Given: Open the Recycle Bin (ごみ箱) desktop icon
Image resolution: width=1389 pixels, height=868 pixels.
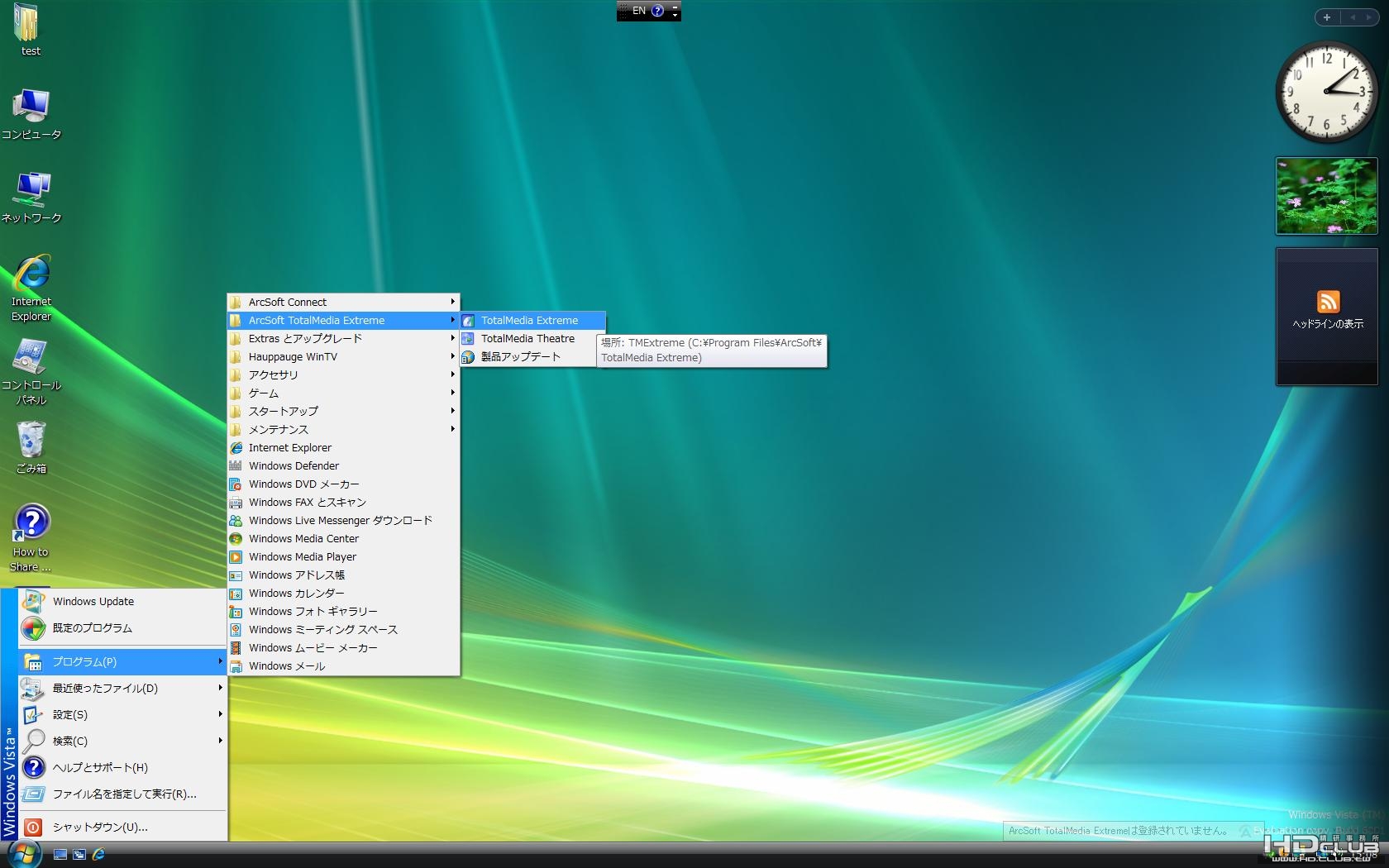Looking at the screenshot, I should [31, 441].
